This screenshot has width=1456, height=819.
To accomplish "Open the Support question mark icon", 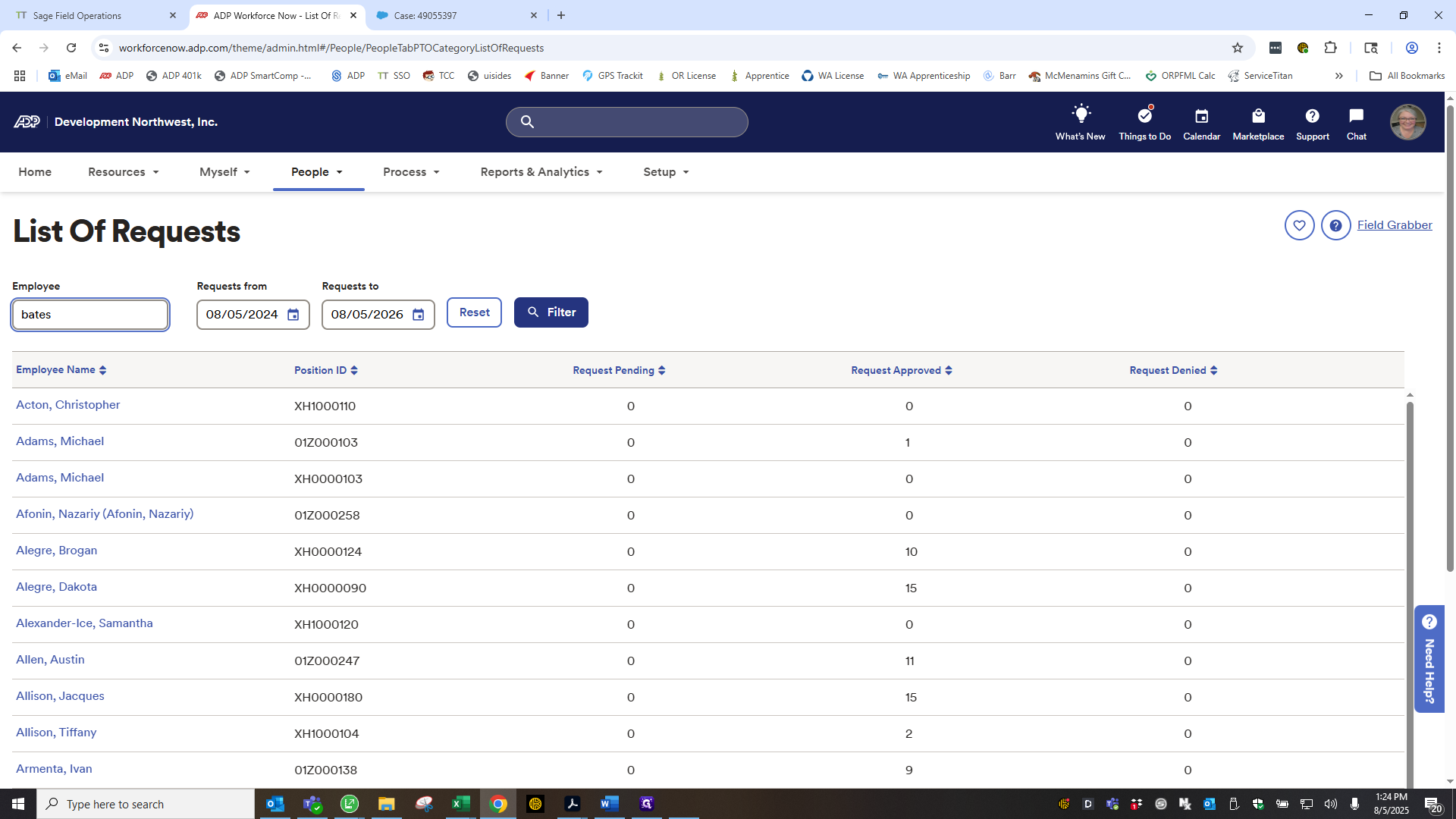I will pyautogui.click(x=1312, y=116).
